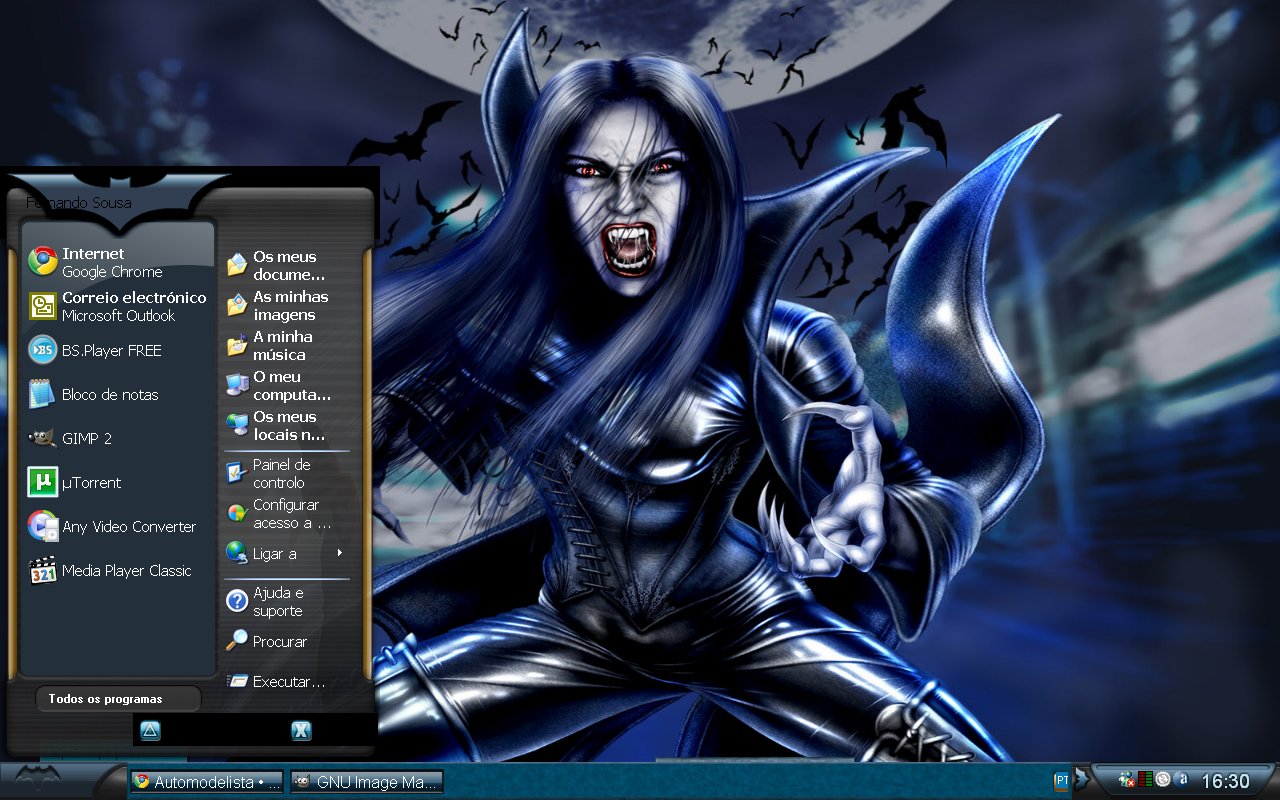Launch Bloco de notas
The height and width of the screenshot is (800, 1280).
[x=117, y=394]
